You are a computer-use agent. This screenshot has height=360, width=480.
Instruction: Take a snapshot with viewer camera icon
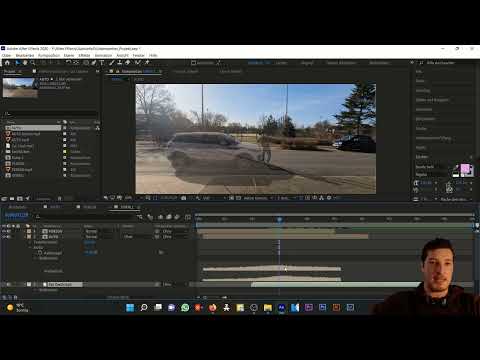tap(184, 198)
